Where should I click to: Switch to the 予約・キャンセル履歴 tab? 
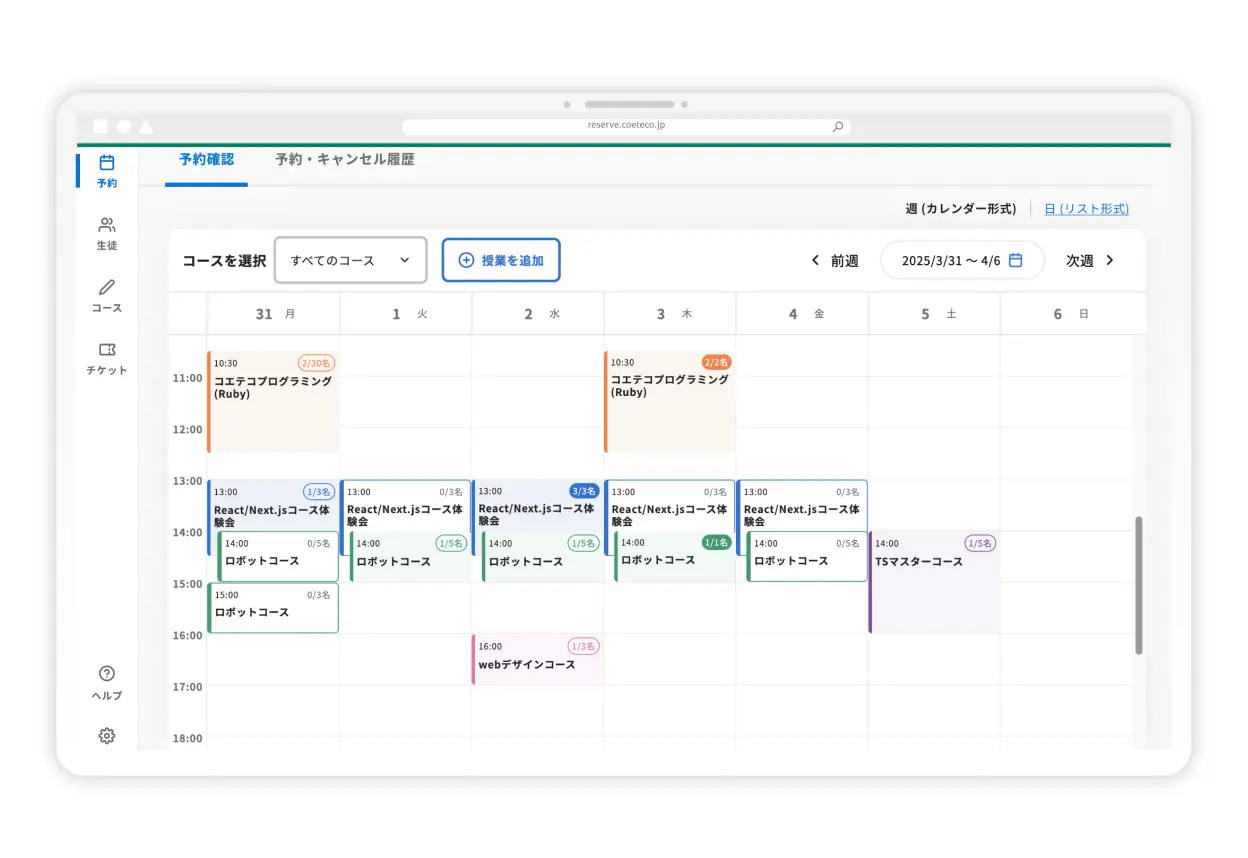[x=344, y=159]
